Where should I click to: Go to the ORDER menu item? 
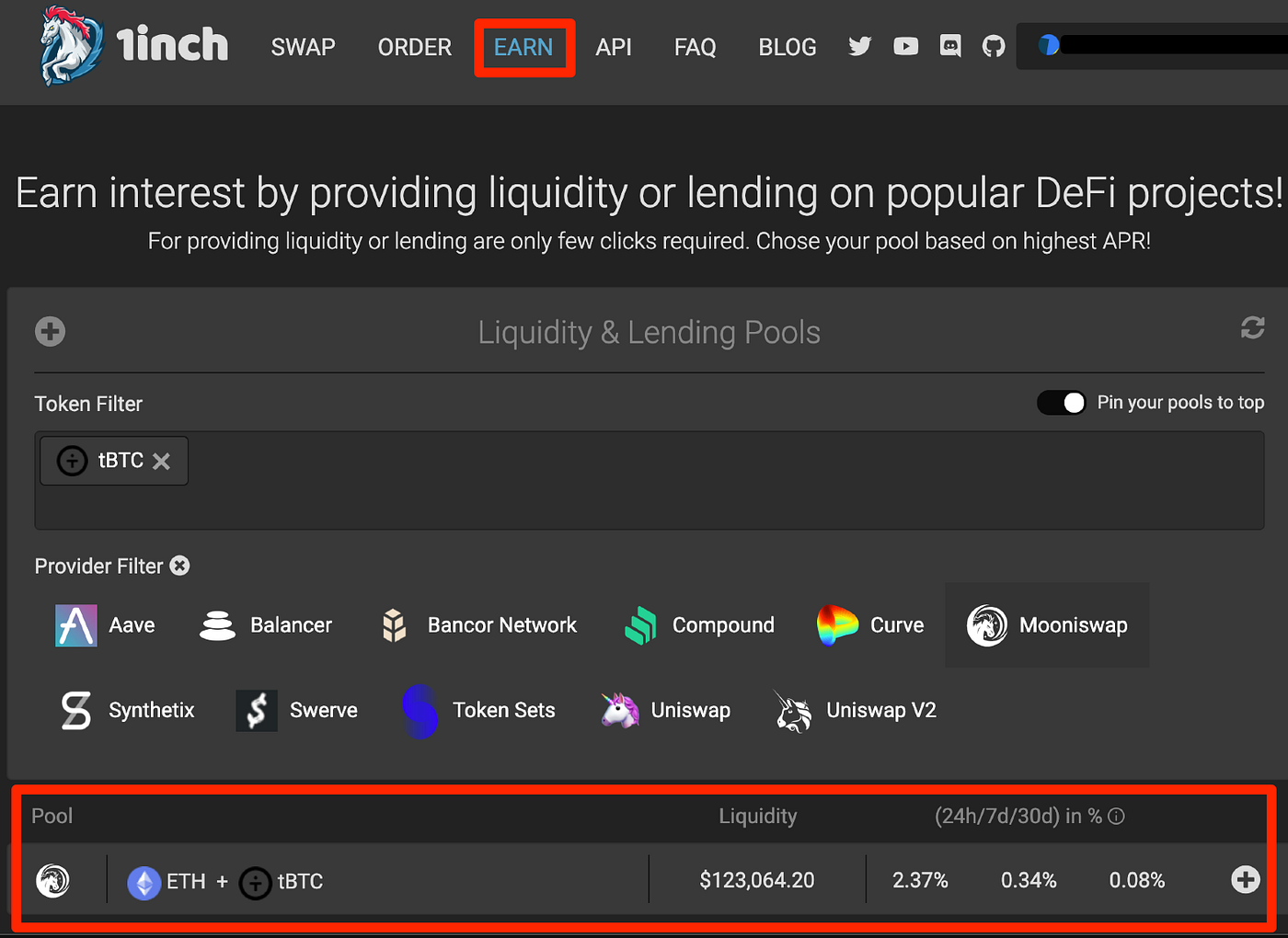coord(415,47)
